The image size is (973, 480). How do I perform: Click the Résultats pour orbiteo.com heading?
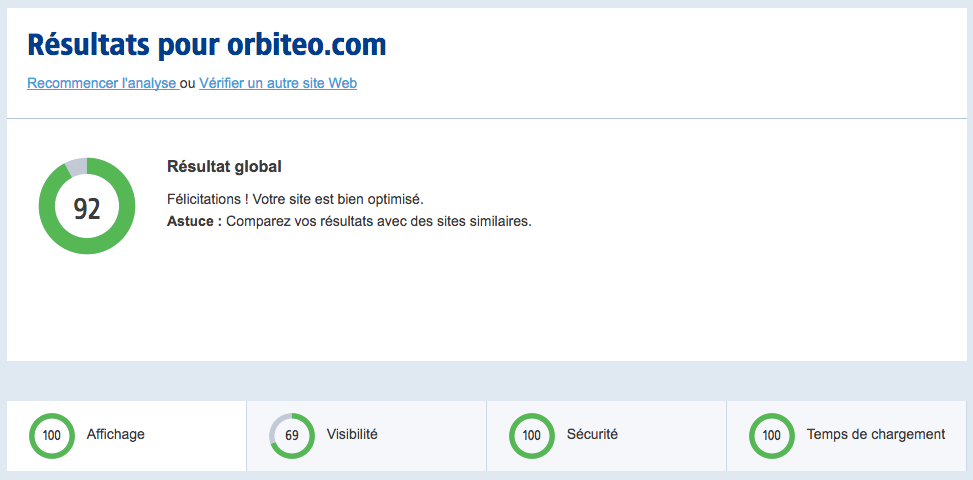pos(207,45)
